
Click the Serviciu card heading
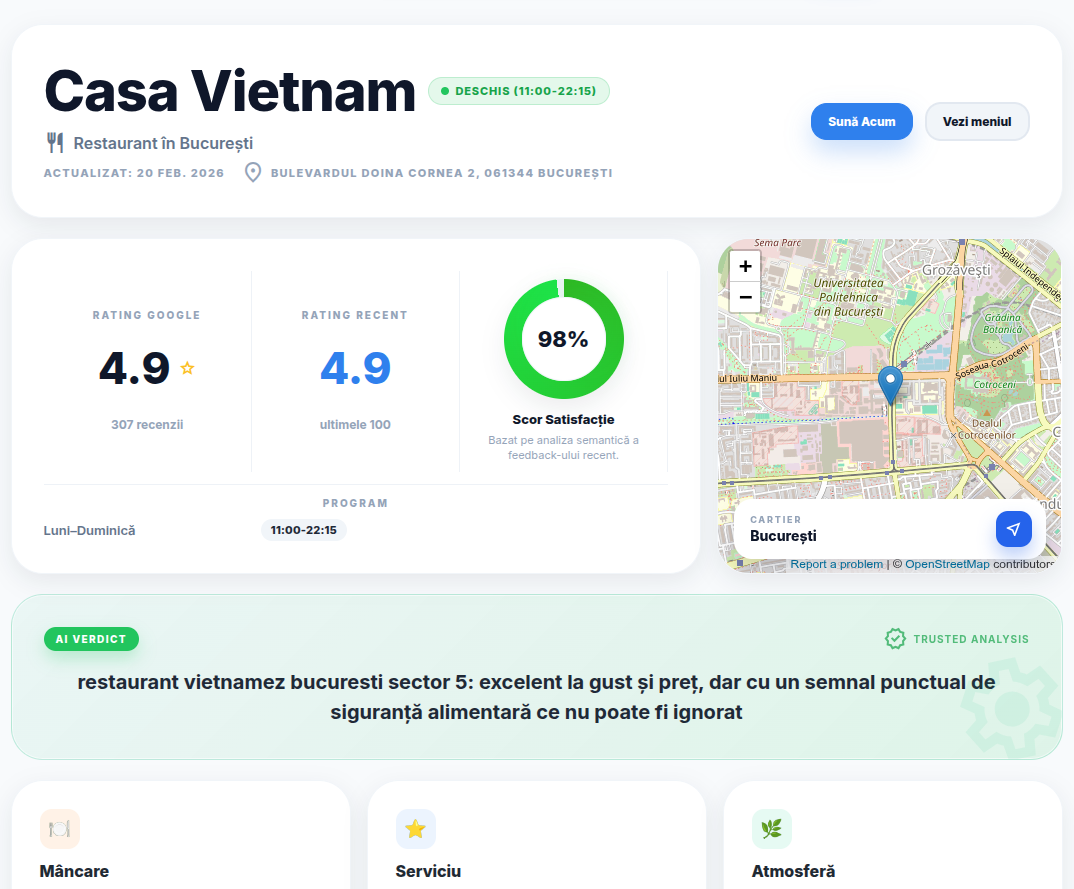(428, 871)
